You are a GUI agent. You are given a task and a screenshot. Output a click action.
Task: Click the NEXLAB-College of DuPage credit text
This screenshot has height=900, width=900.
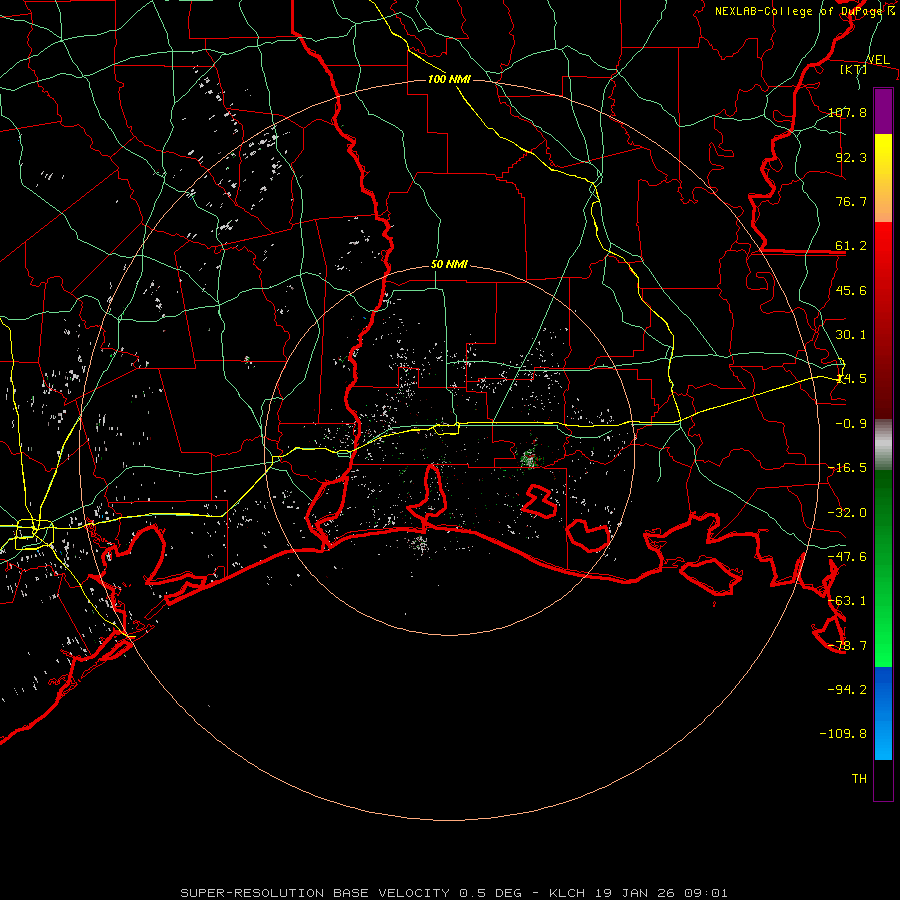pyautogui.click(x=800, y=11)
